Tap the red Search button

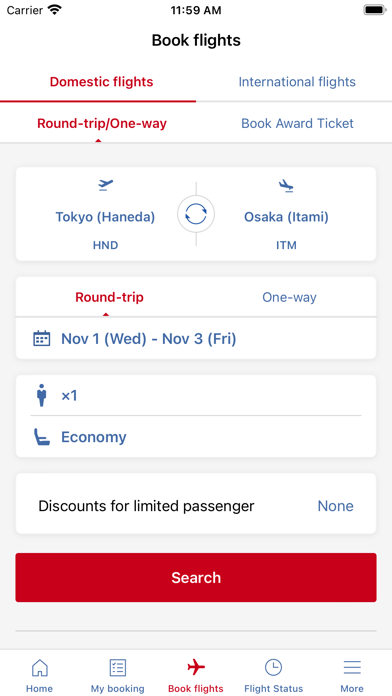coord(196,577)
